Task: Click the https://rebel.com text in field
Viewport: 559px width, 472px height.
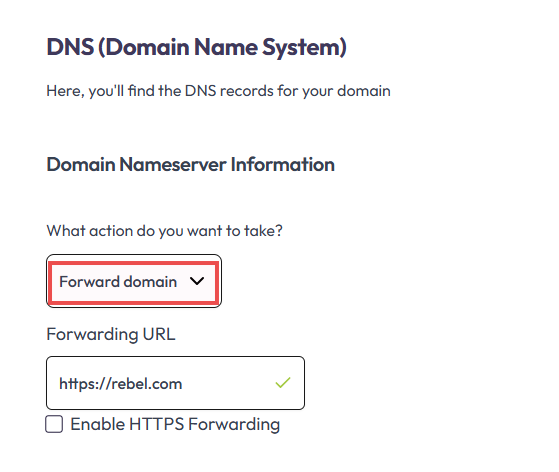Action: [120, 384]
